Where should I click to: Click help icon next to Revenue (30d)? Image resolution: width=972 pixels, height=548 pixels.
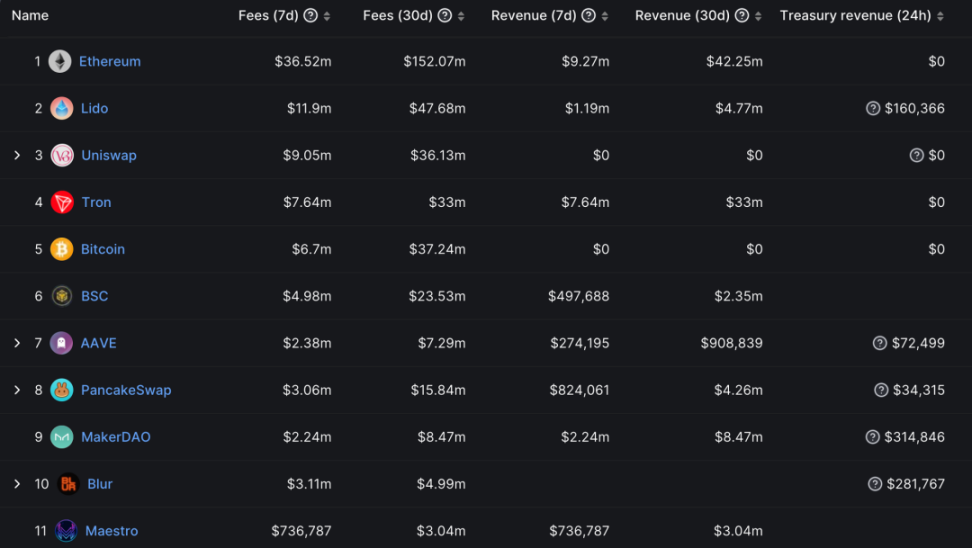click(x=742, y=16)
